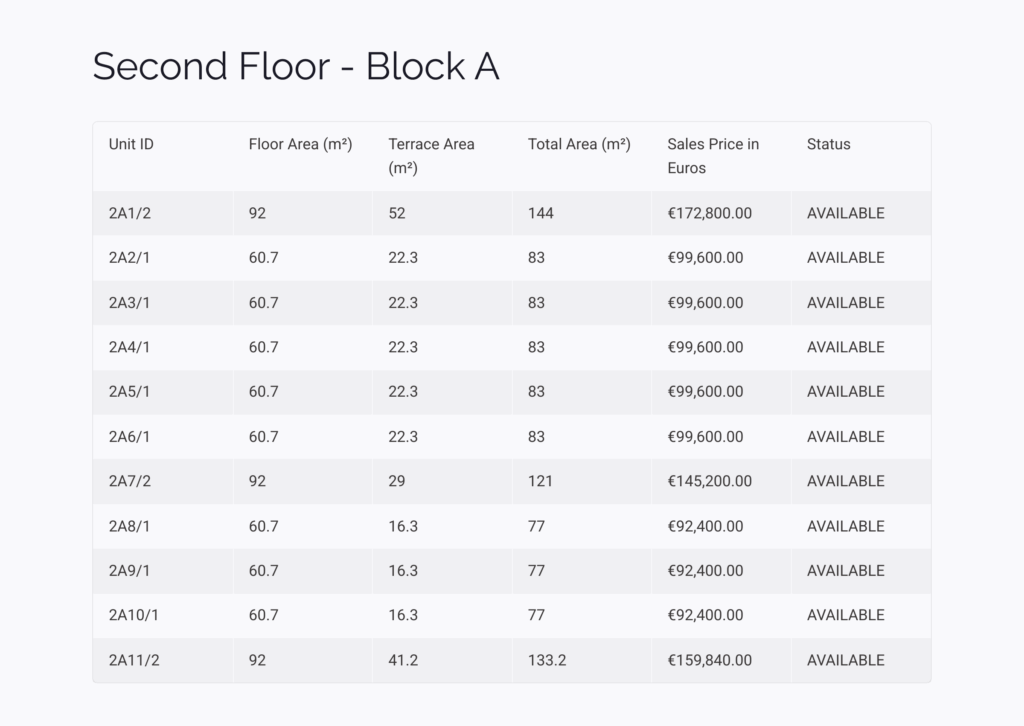Screen dimensions: 1024x726
Task: Select the 41.2 terrace area value
Action: [403, 660]
